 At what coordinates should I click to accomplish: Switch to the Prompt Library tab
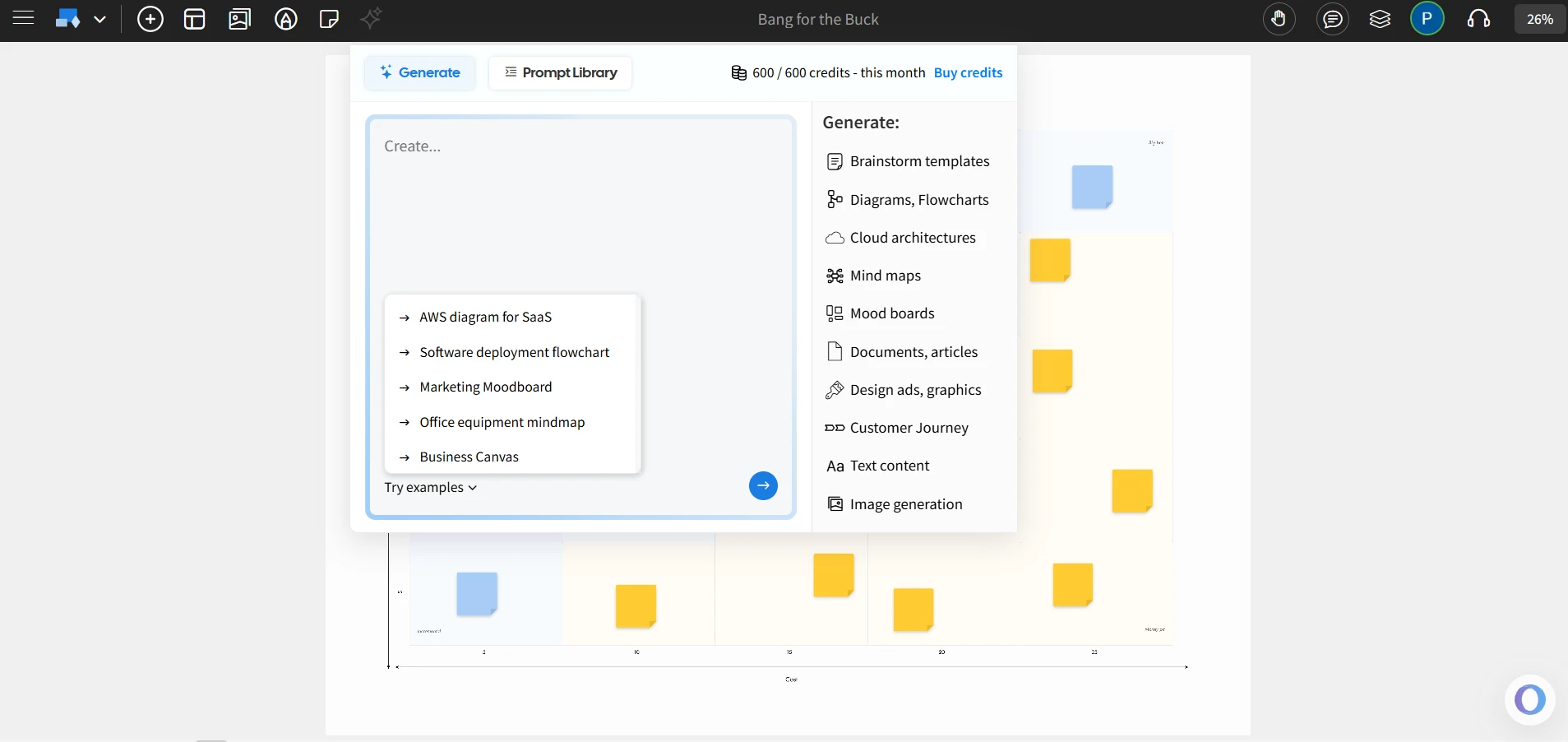click(x=561, y=72)
